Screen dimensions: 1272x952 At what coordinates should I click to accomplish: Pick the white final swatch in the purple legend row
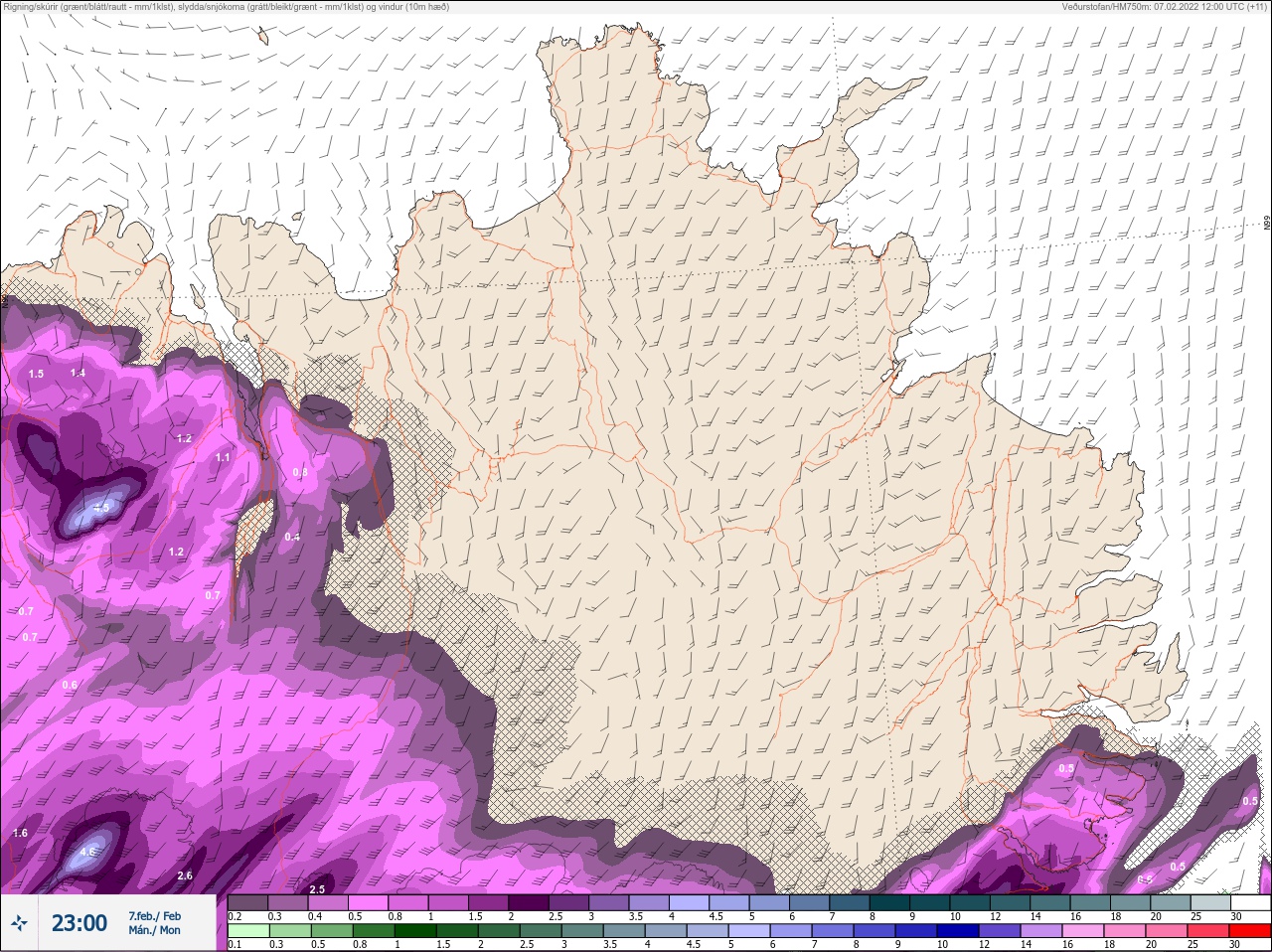(x=1250, y=902)
